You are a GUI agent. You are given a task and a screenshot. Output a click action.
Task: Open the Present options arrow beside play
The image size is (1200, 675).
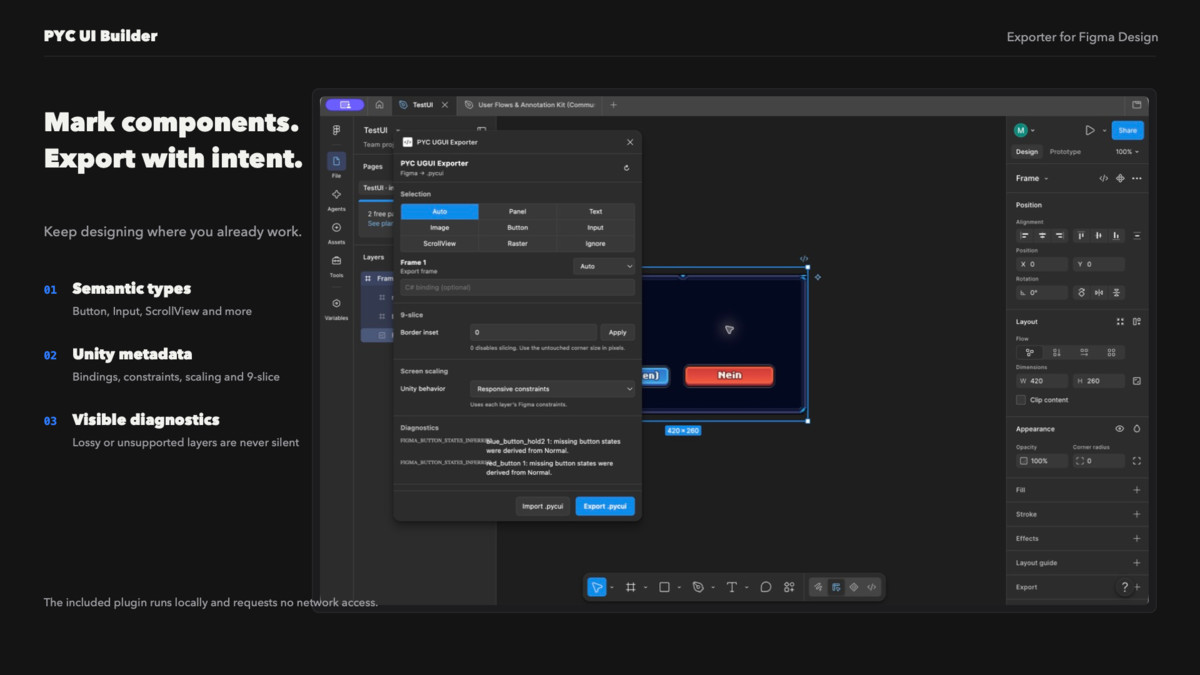click(x=1104, y=131)
